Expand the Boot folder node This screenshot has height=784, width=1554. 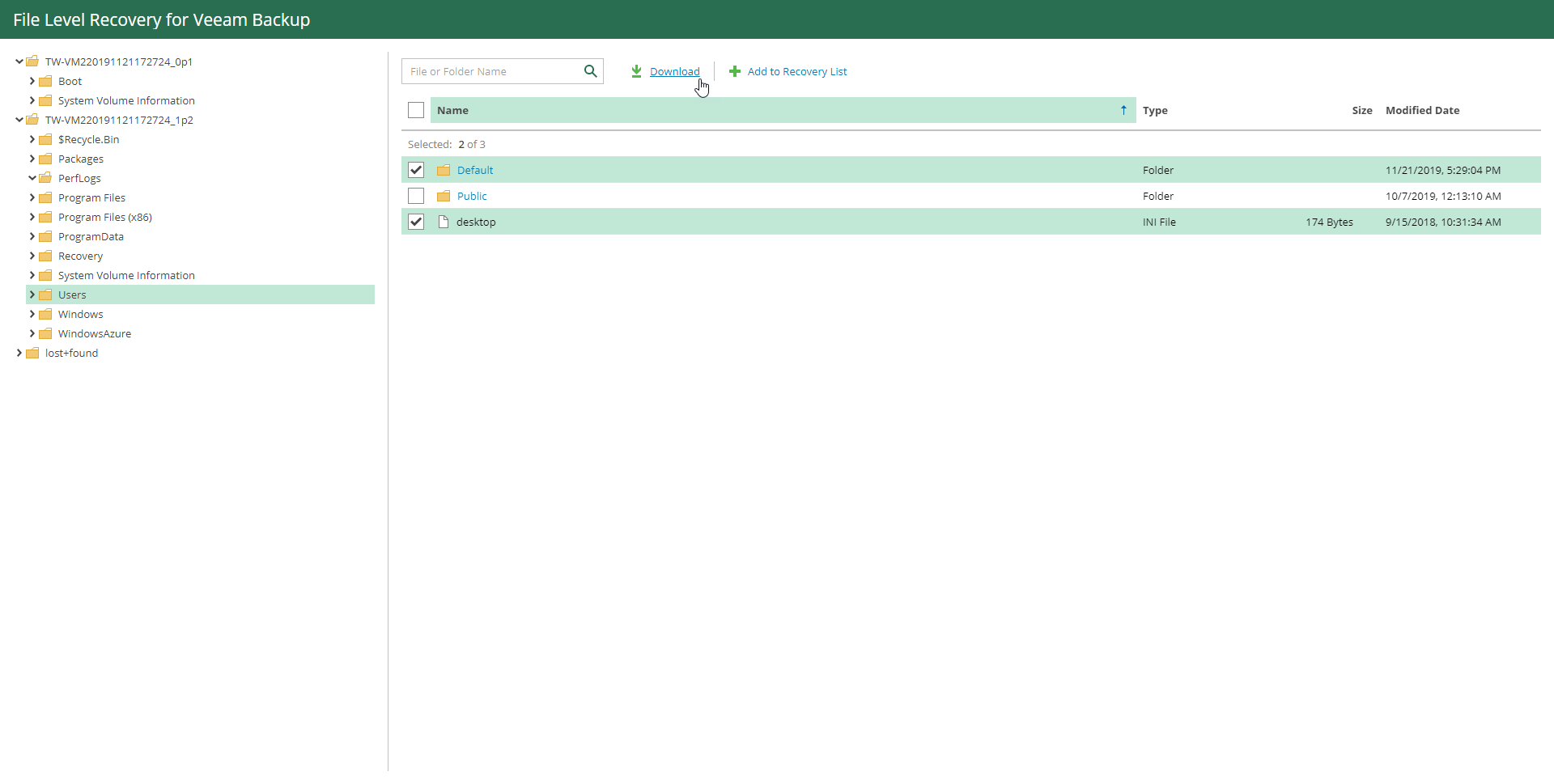[32, 81]
